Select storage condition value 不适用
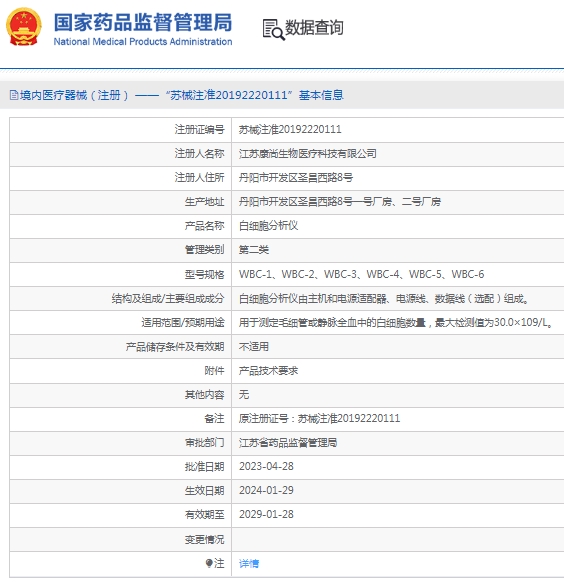Viewport: 564px width, 582px height. (253, 347)
